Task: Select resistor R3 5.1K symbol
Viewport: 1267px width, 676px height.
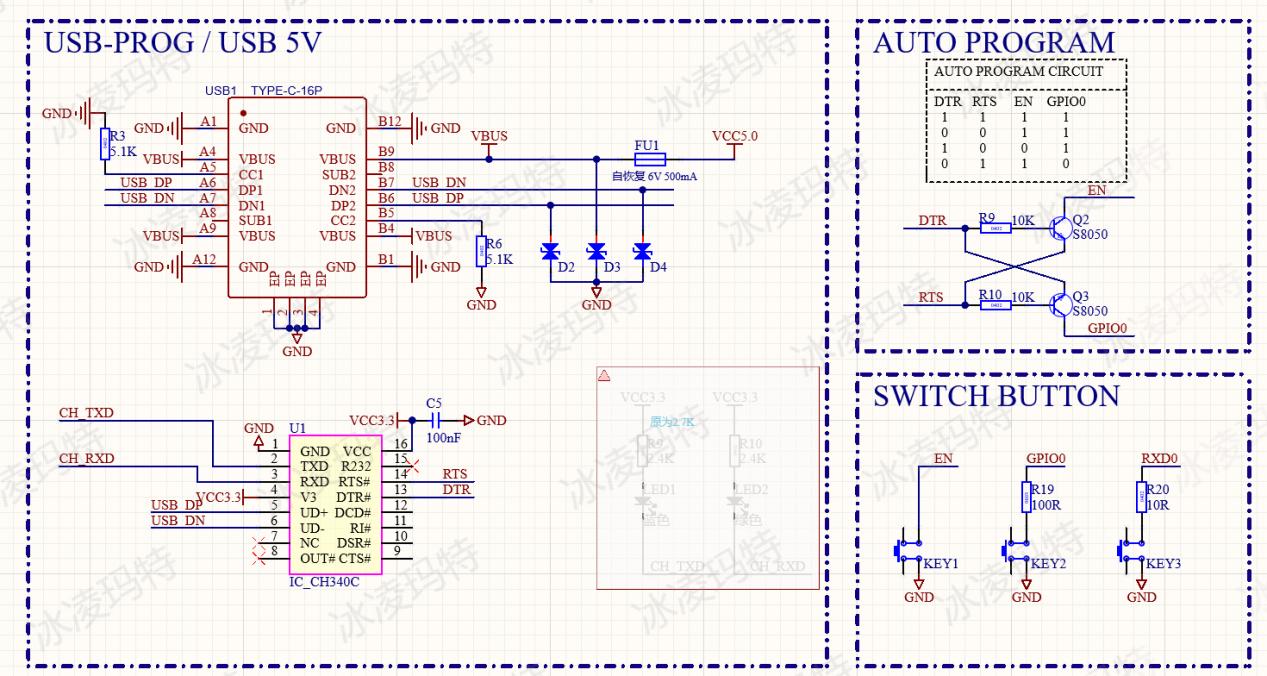Action: point(105,143)
